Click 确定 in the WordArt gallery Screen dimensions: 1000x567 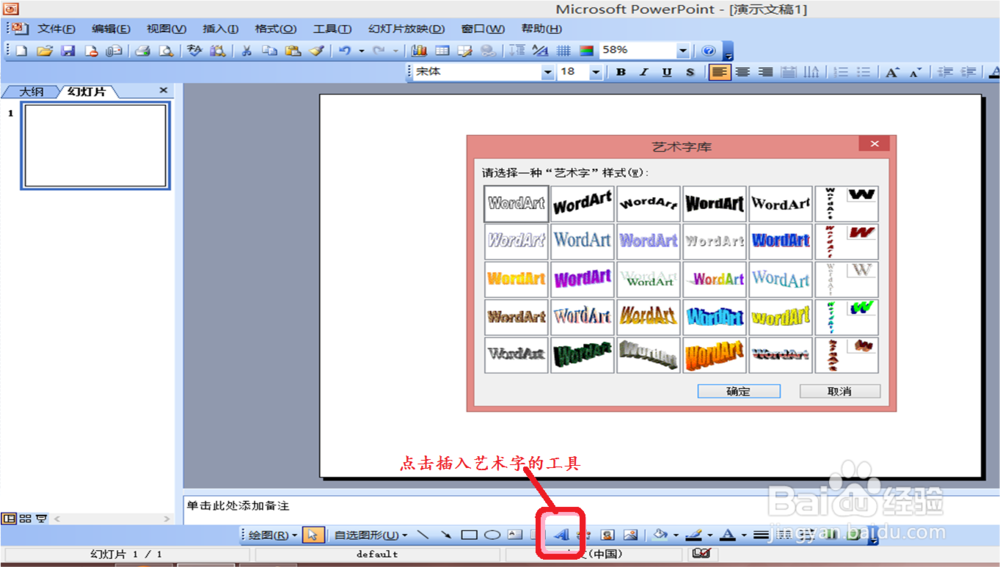739,391
